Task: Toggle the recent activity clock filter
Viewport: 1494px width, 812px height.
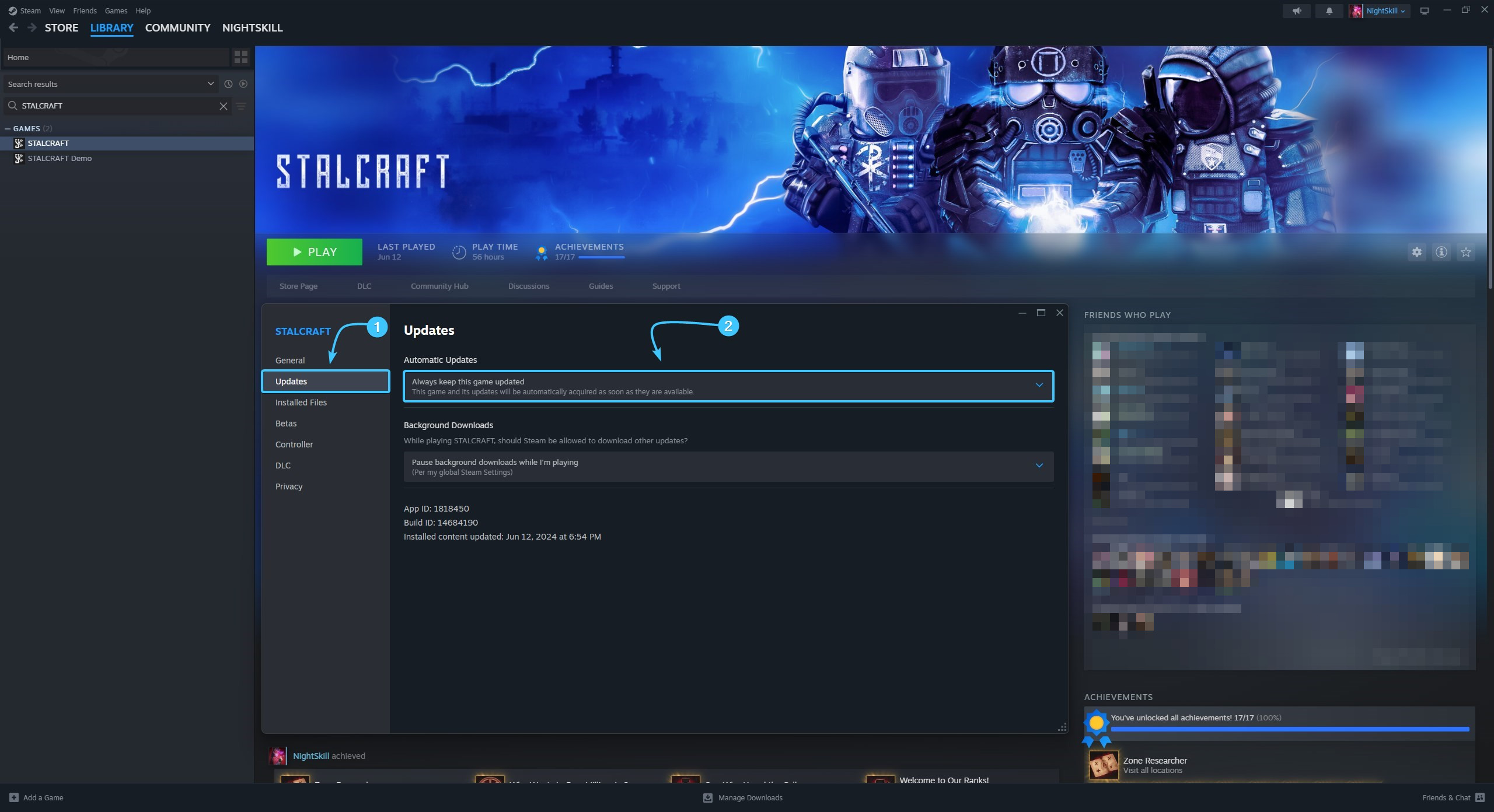Action: 228,84
